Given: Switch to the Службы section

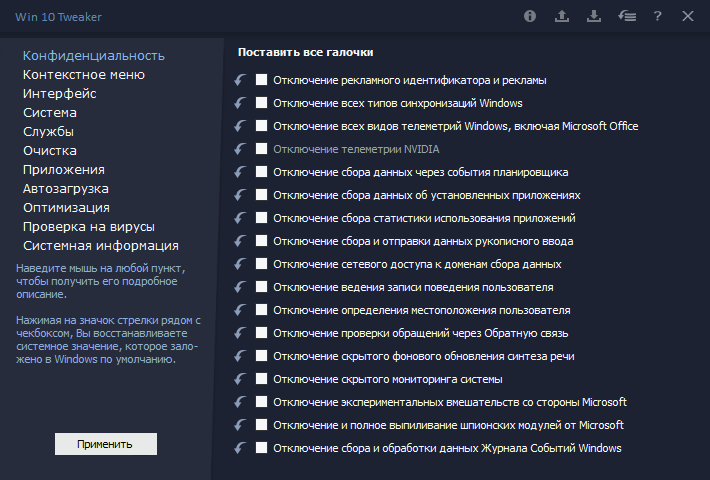Looking at the screenshot, I should click(x=48, y=131).
